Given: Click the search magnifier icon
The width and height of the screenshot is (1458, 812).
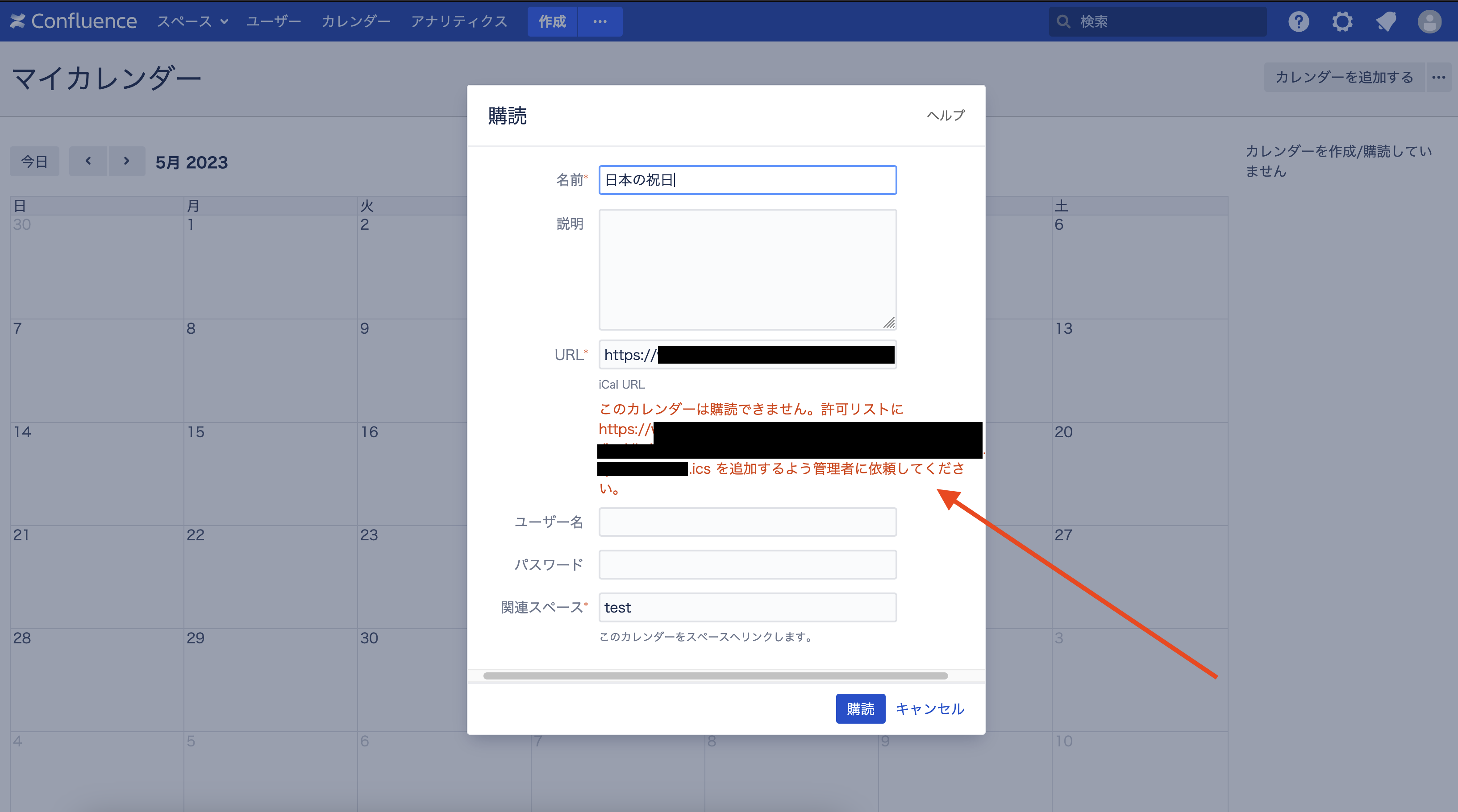Looking at the screenshot, I should pos(1063,21).
